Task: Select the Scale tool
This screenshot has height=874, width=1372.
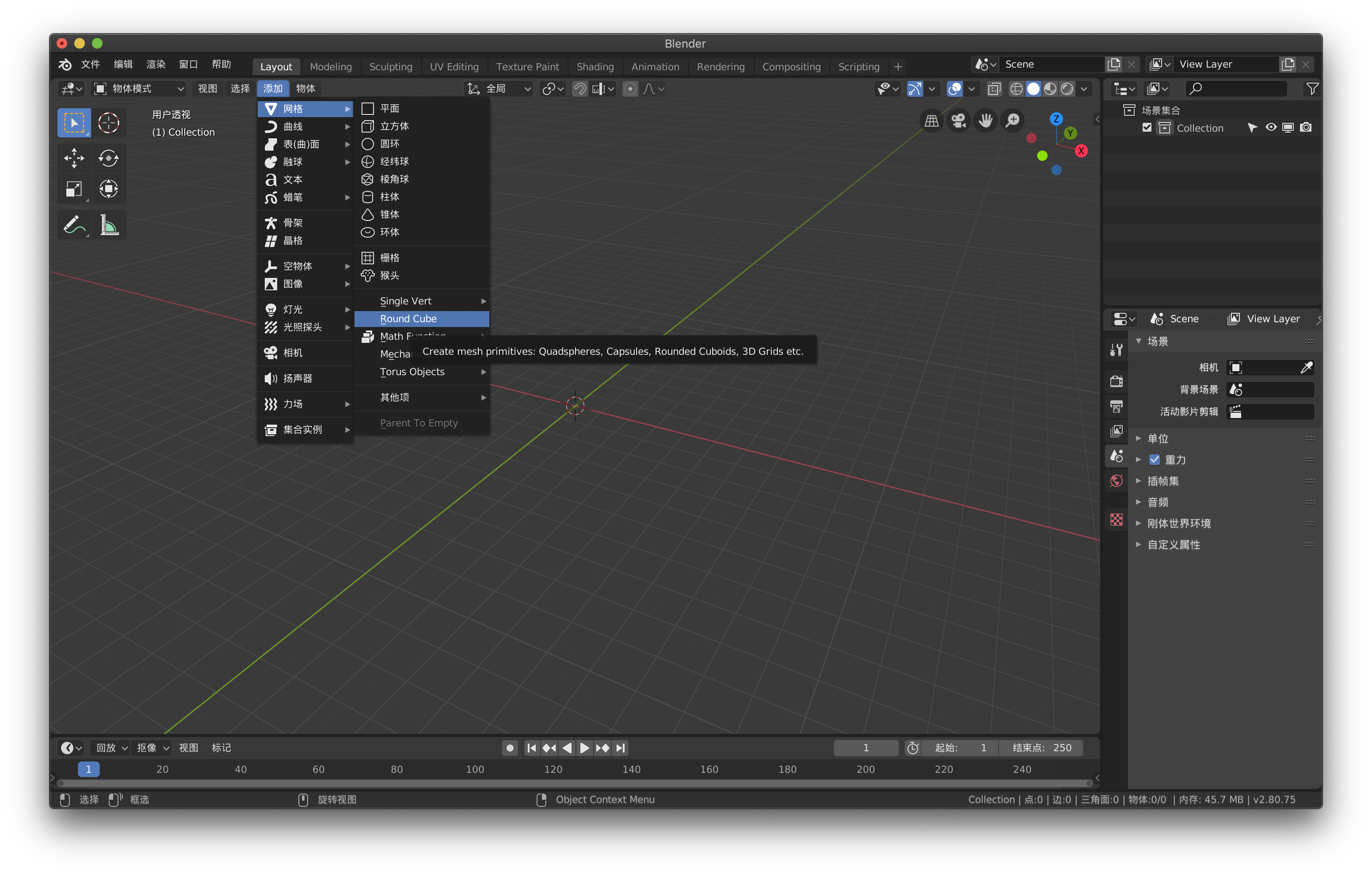Action: pos(73,189)
